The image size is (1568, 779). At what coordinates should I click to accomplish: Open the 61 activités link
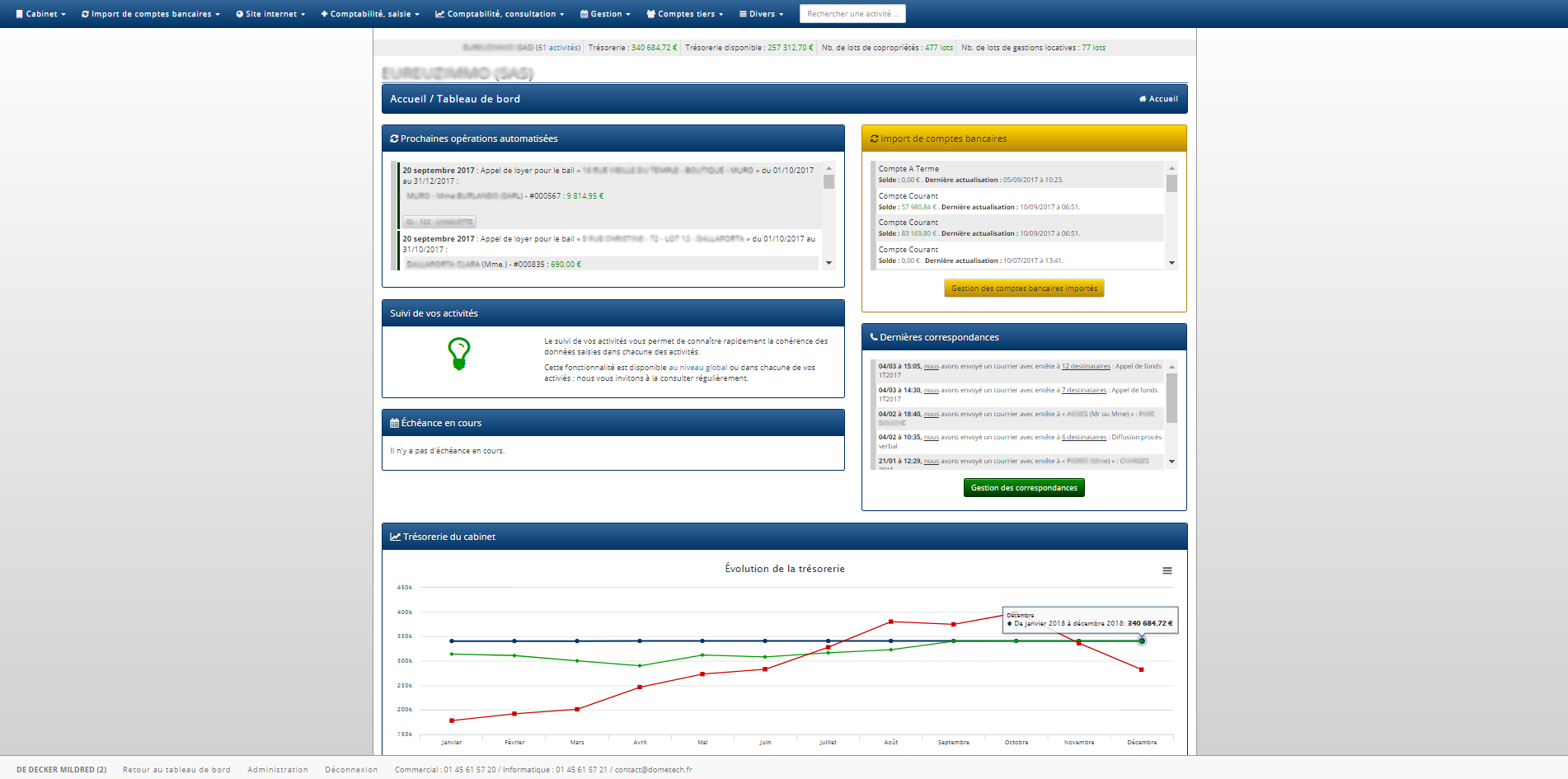pos(559,48)
